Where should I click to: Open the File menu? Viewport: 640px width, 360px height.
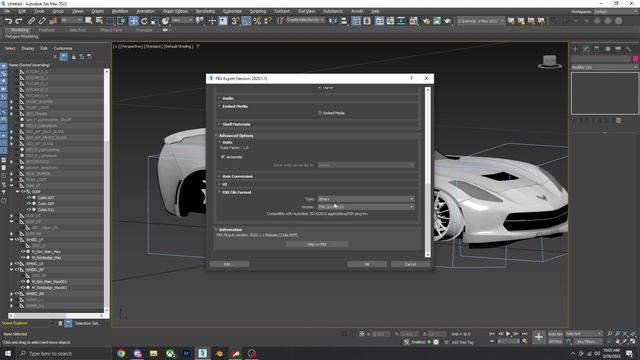pos(7,11)
